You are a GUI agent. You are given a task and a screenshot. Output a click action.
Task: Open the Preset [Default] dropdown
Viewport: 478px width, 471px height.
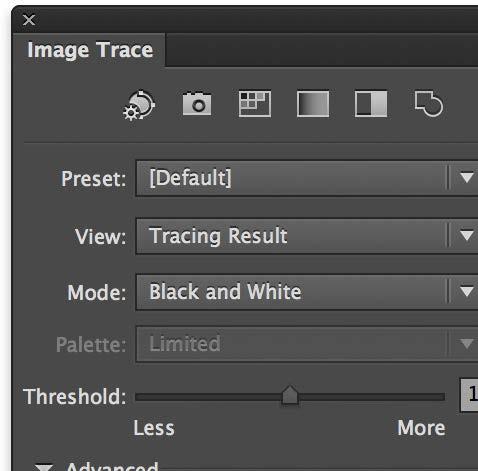click(x=307, y=178)
